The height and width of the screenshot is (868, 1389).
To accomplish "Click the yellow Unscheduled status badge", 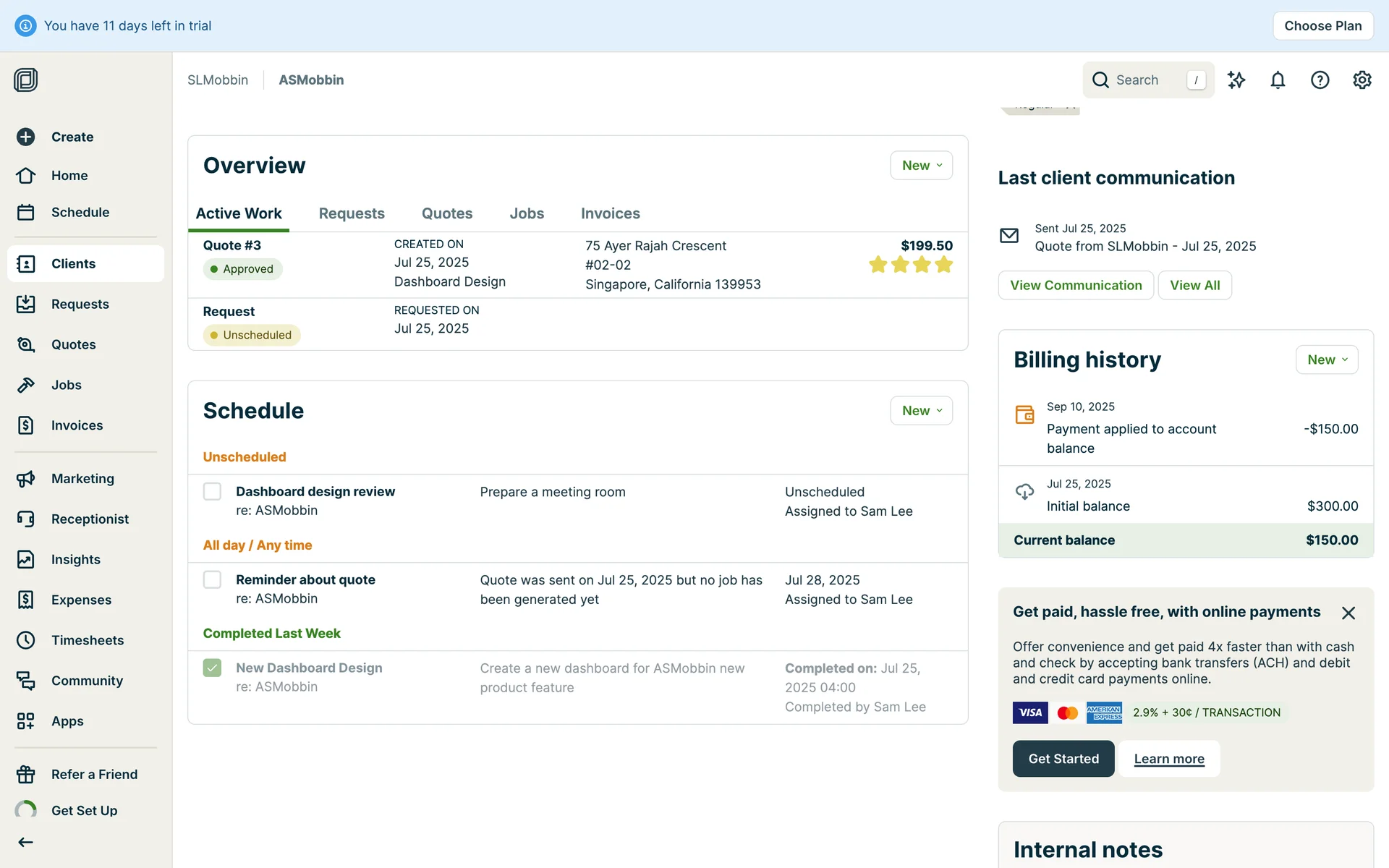I will click(251, 335).
